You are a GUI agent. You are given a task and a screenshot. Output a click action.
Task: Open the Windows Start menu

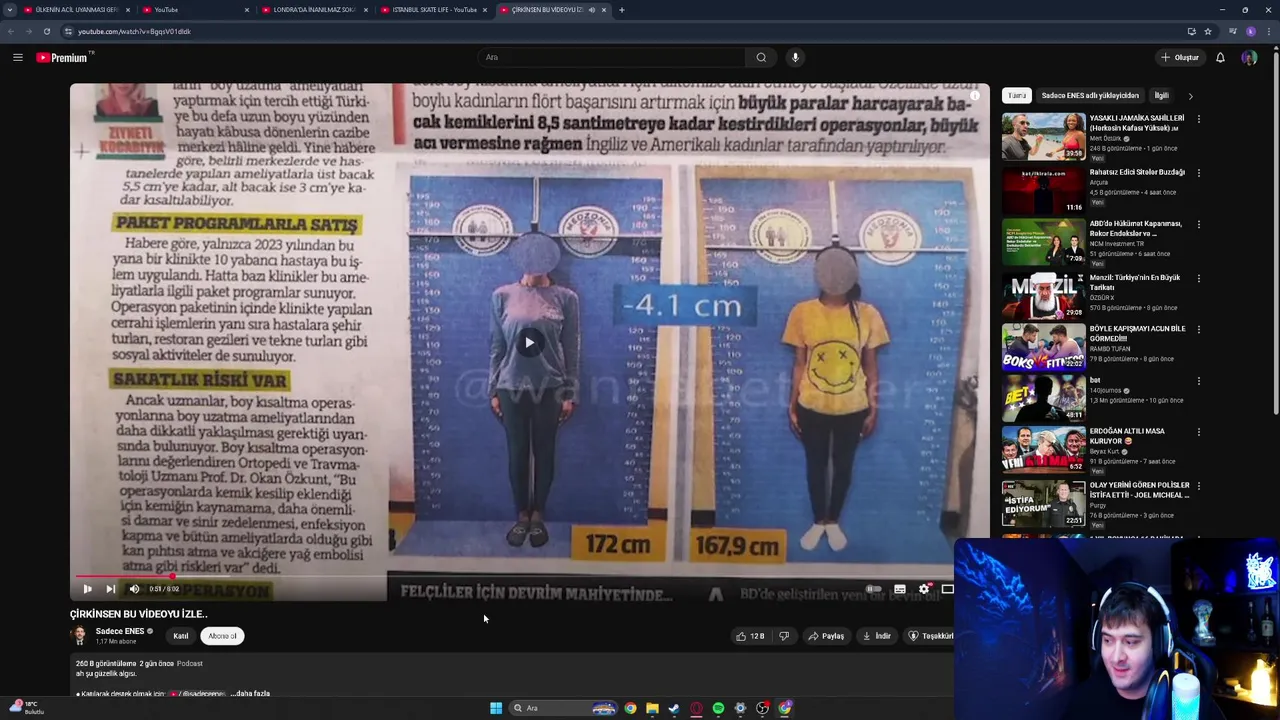(496, 708)
